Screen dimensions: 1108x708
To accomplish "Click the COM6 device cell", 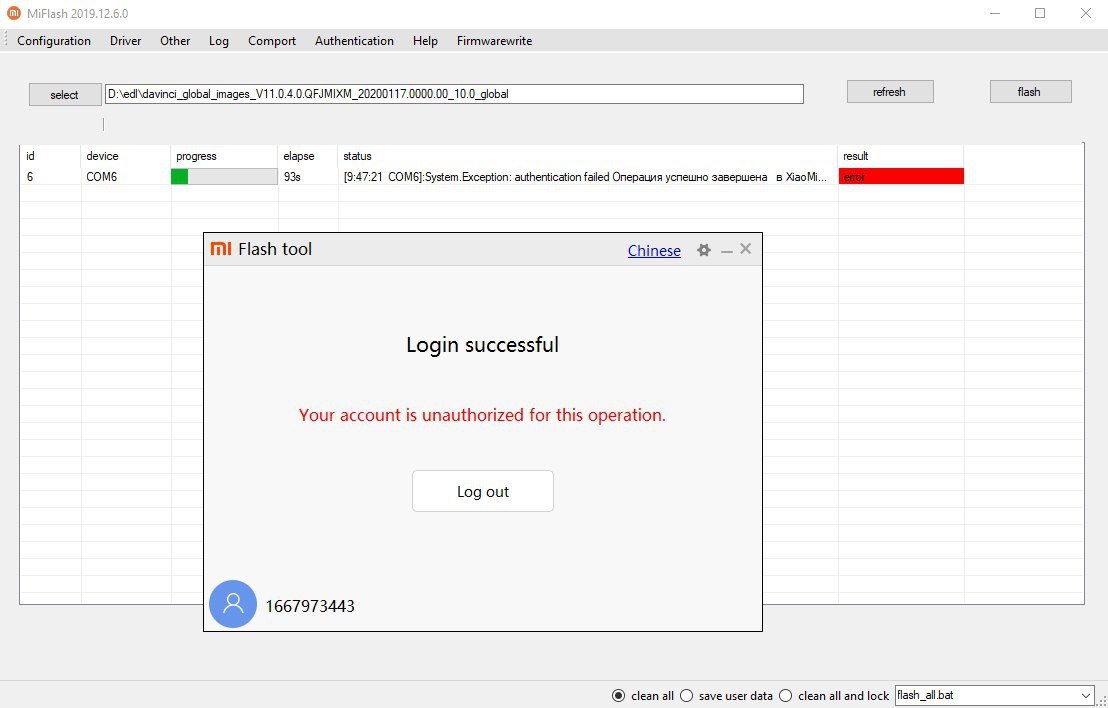I will [x=102, y=177].
